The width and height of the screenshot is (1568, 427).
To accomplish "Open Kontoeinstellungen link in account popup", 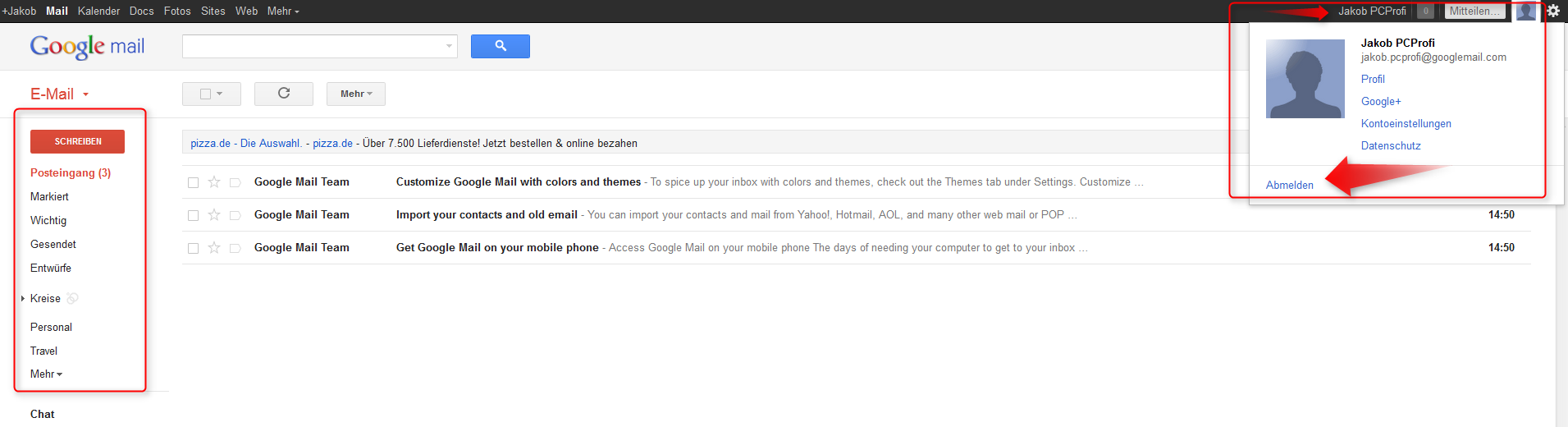I will [x=1406, y=123].
